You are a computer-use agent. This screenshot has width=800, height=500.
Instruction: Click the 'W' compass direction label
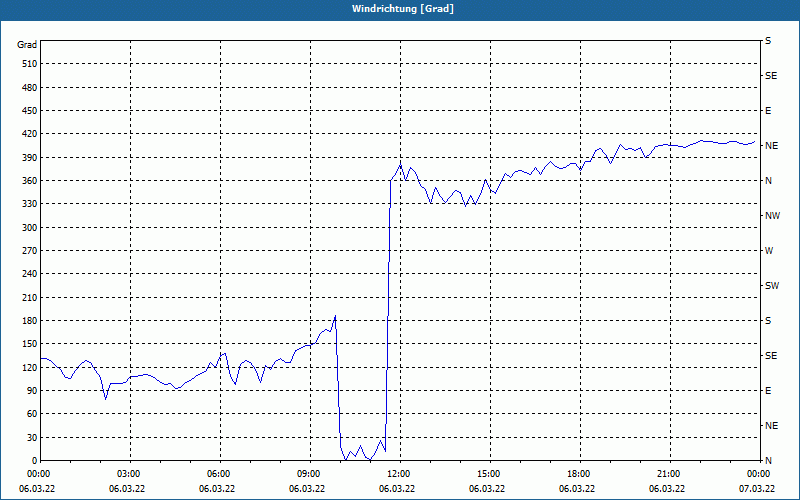click(769, 251)
